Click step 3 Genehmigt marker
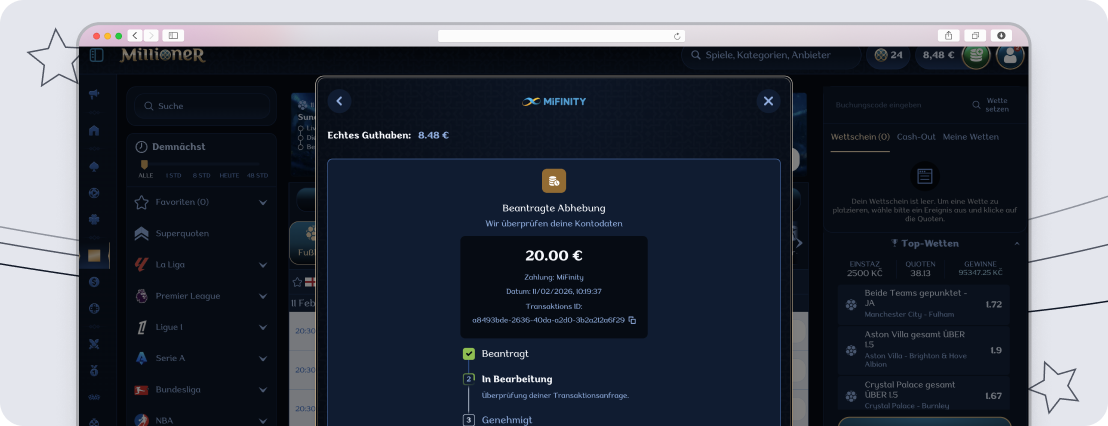 coord(468,420)
